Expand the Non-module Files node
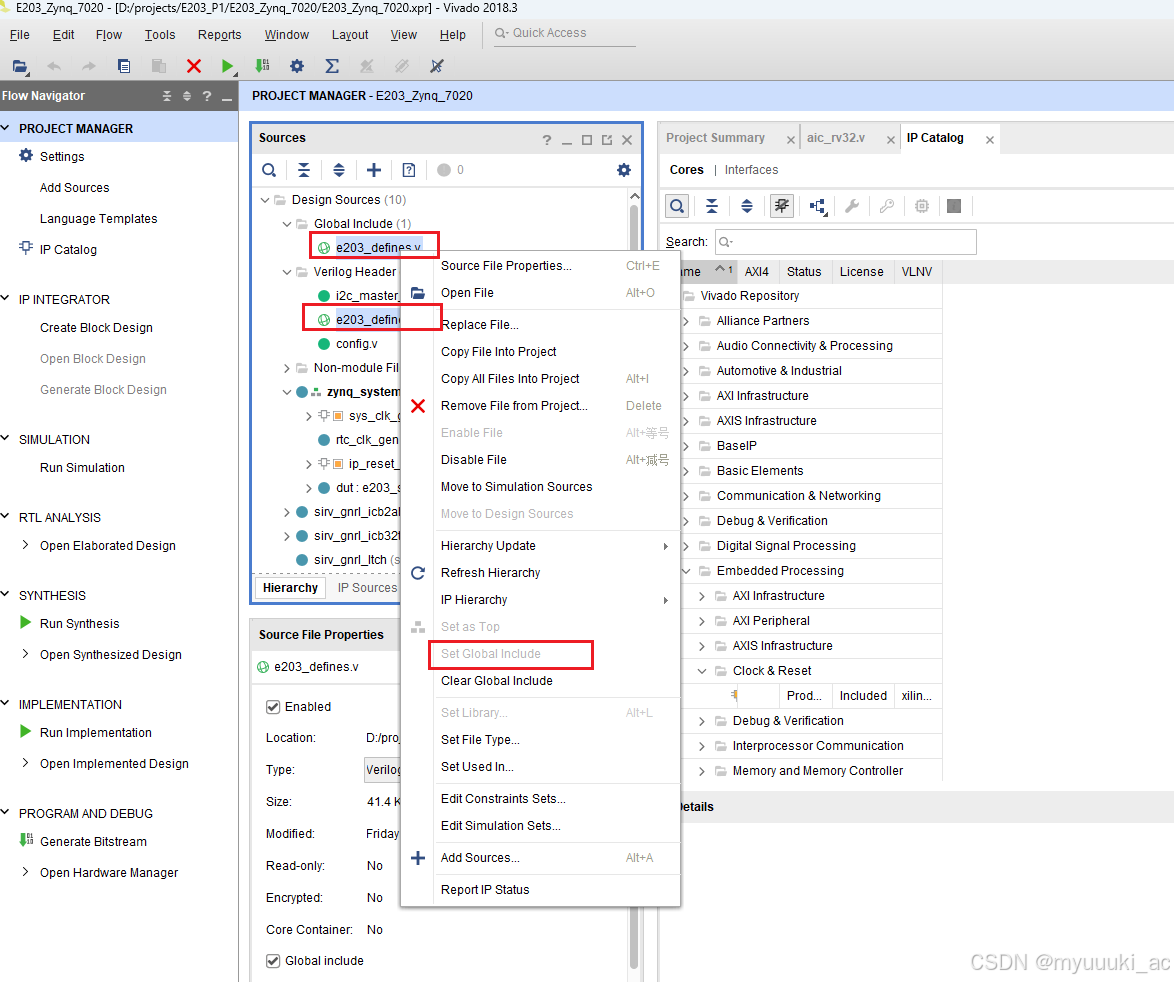This screenshot has width=1174, height=982. pyautogui.click(x=287, y=368)
